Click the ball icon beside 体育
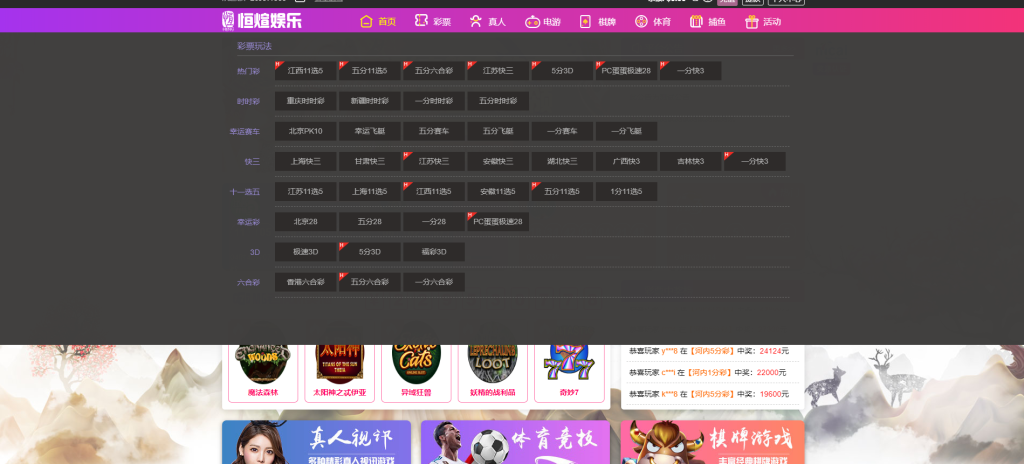 (640, 21)
